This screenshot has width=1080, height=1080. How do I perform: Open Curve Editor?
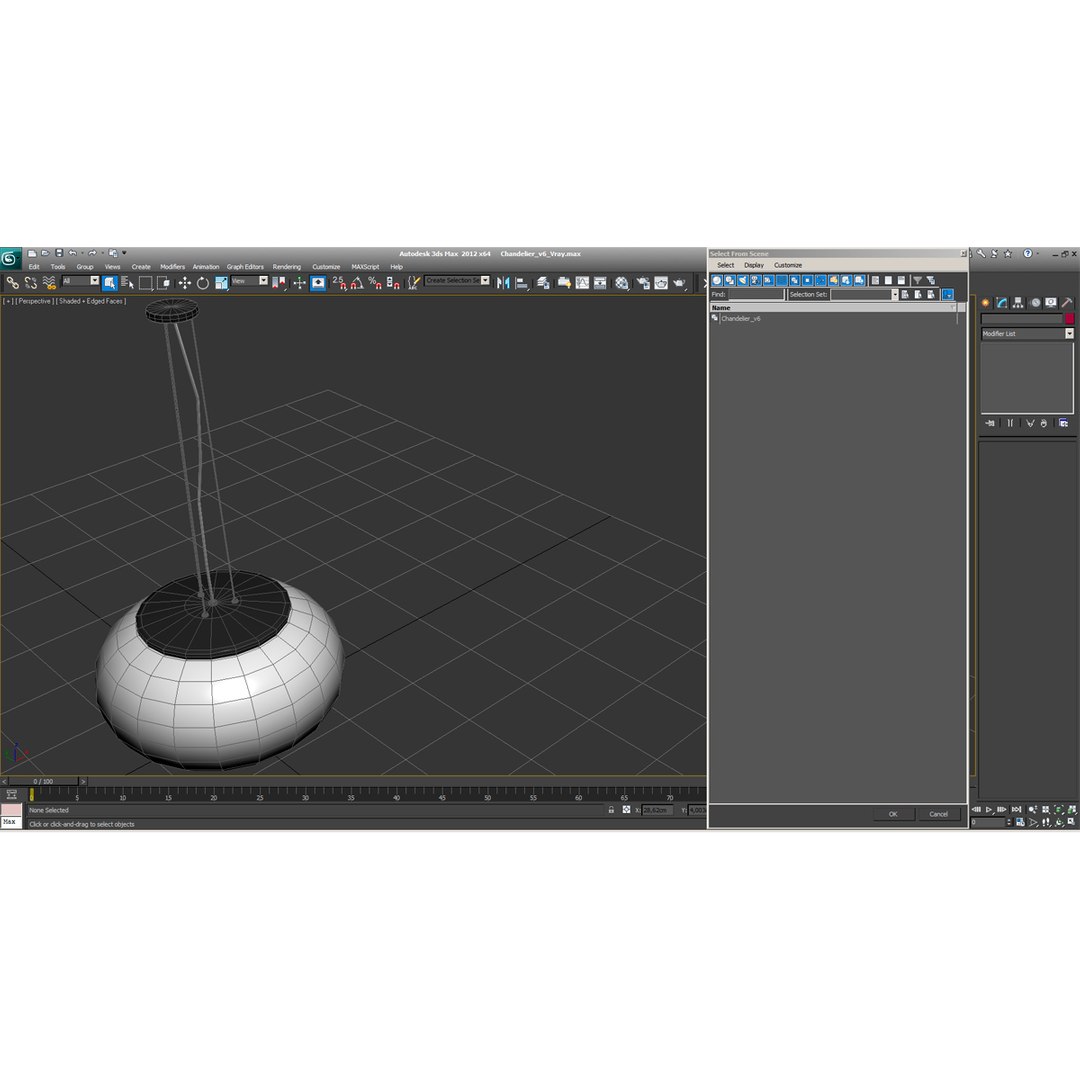point(582,282)
